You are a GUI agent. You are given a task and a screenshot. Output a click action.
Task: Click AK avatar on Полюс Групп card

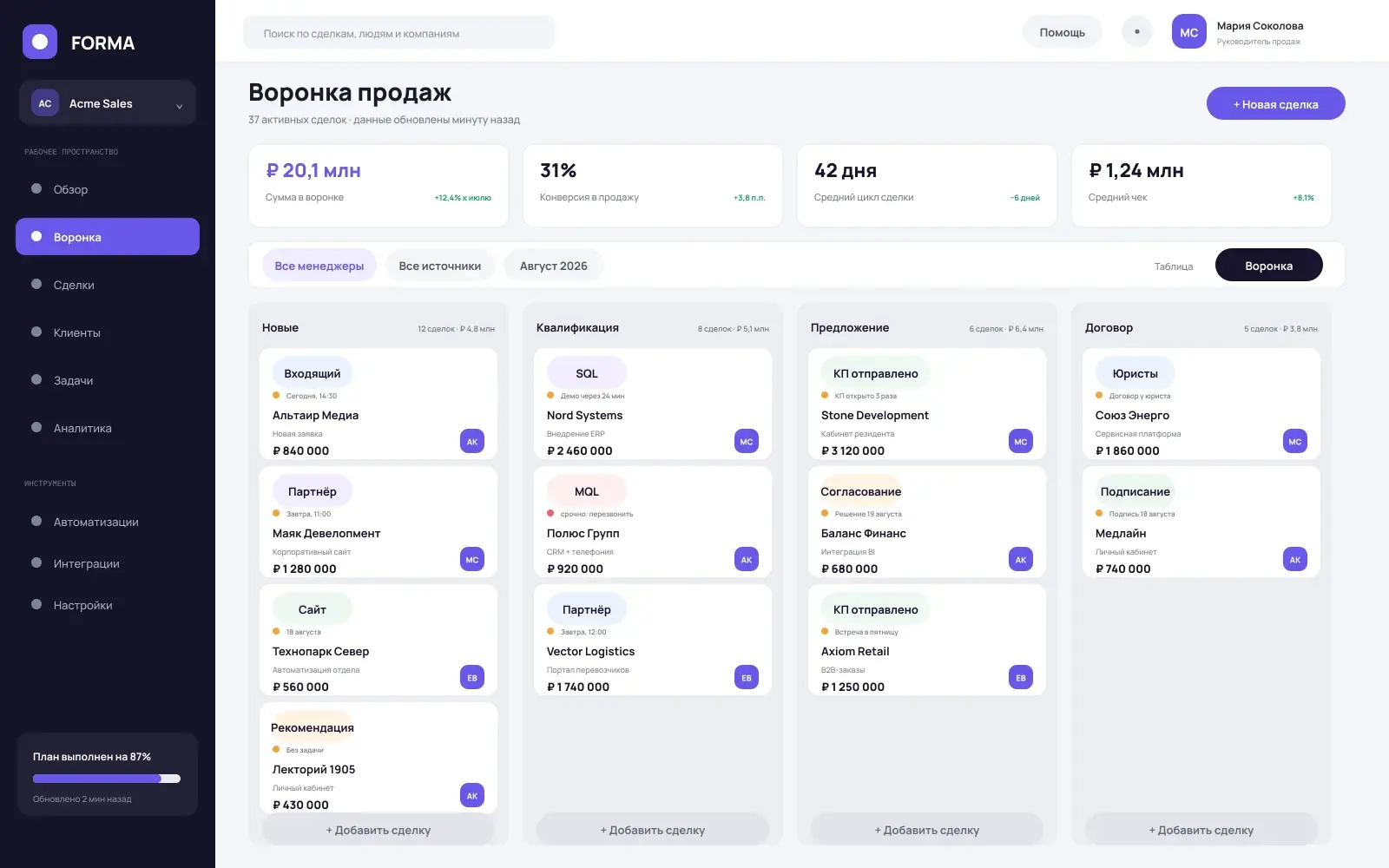[747, 560]
